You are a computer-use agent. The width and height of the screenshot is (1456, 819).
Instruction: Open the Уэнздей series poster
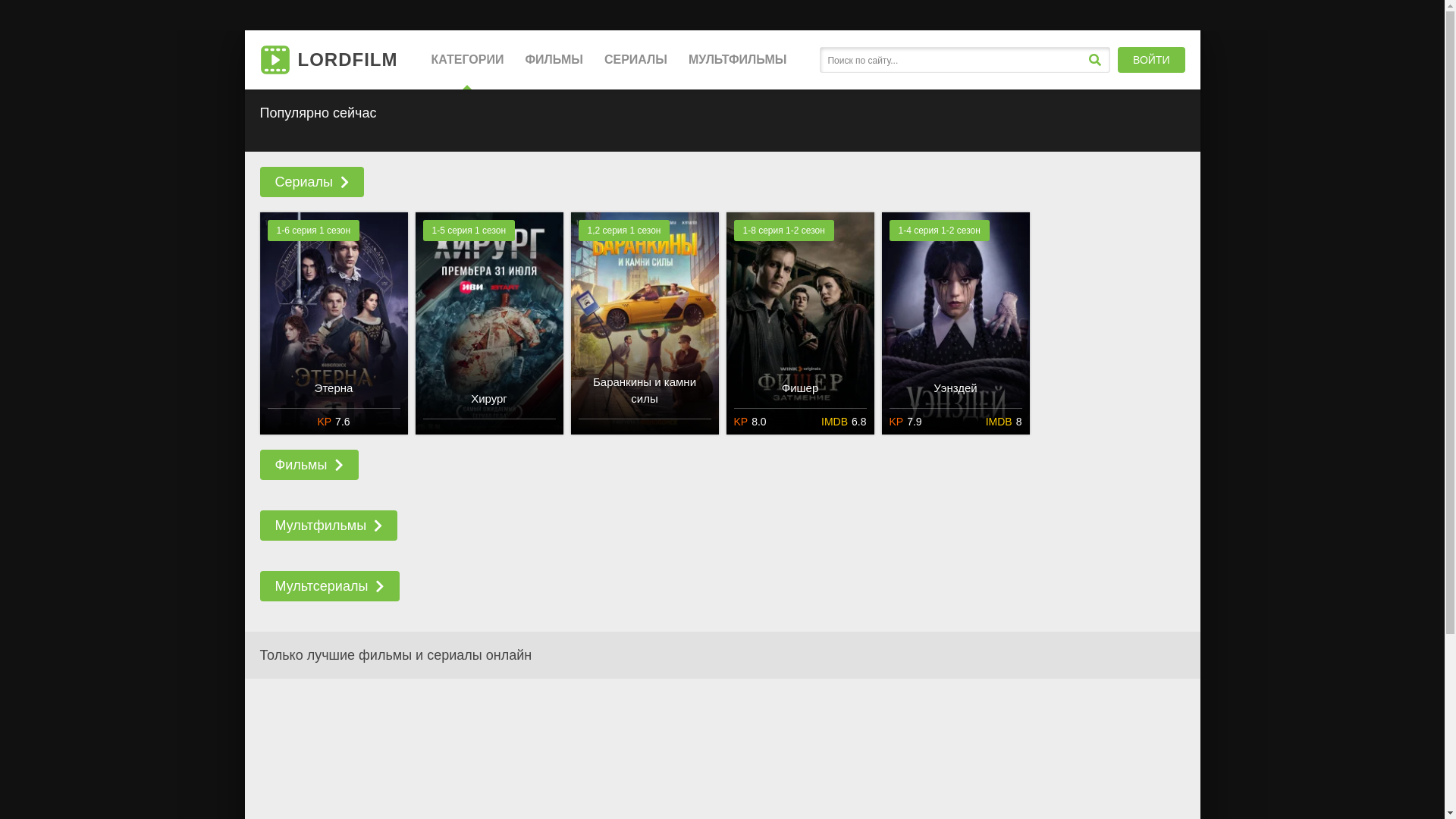[x=955, y=323]
